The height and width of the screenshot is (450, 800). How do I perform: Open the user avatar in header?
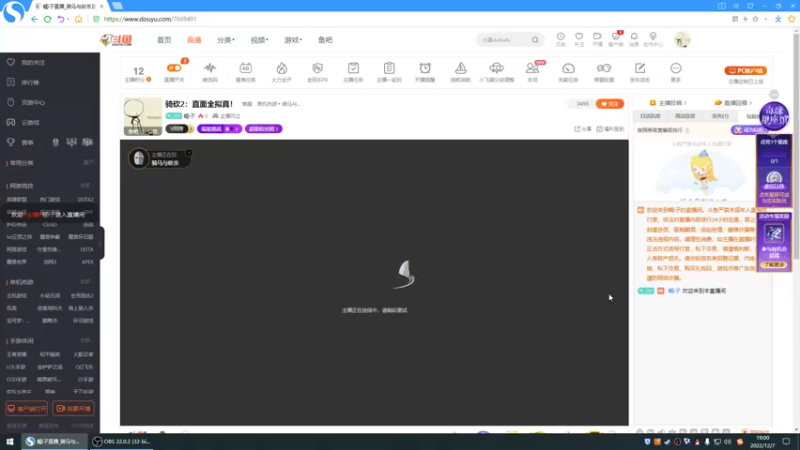[x=682, y=40]
